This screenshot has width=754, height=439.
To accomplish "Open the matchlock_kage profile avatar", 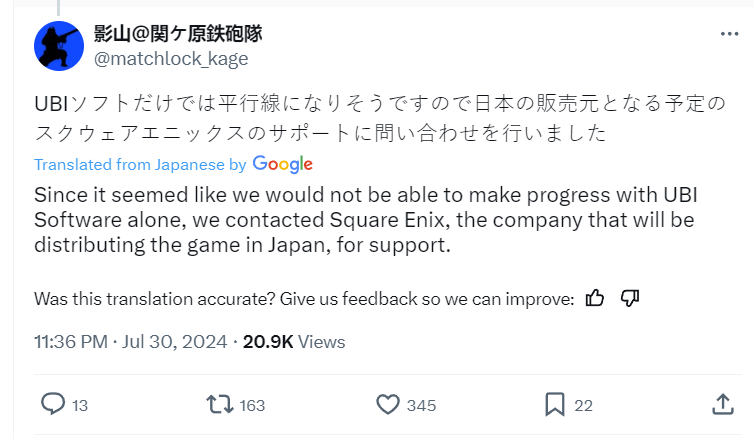I will [x=59, y=45].
